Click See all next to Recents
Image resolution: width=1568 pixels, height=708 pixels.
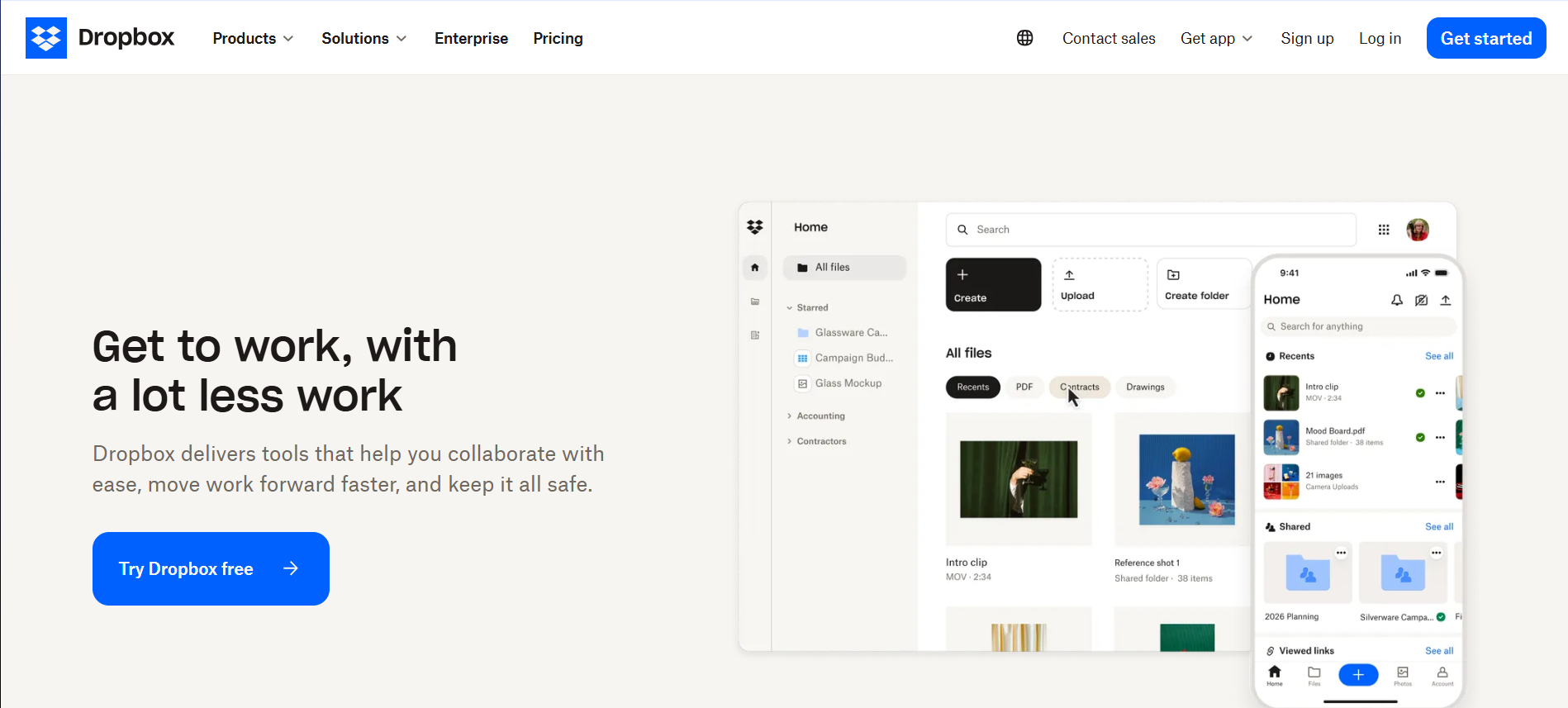(x=1439, y=356)
